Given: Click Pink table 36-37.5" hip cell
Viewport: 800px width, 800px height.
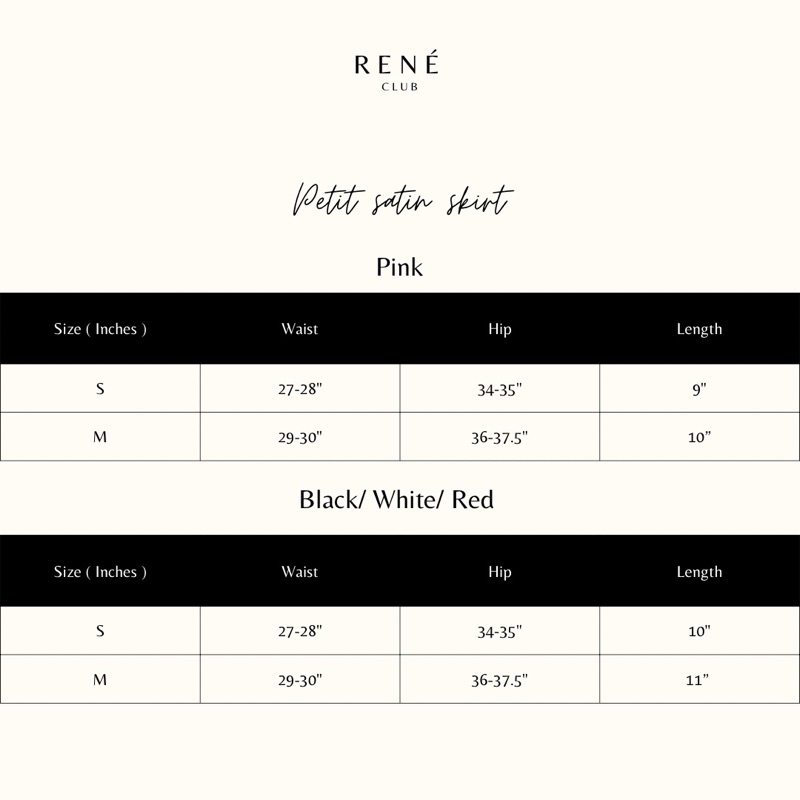Looking at the screenshot, I should pos(500,437).
